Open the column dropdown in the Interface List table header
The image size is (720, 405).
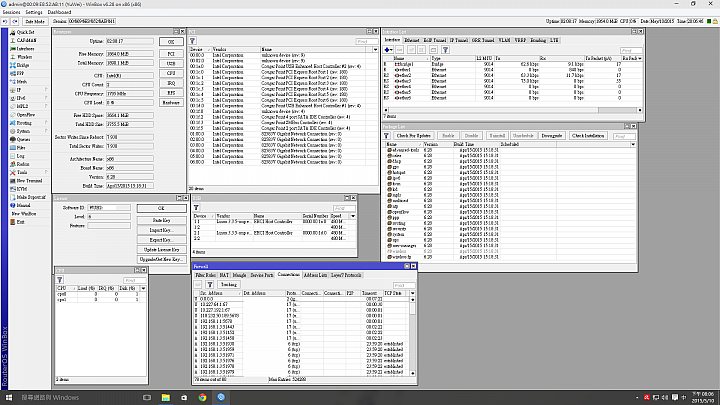coord(640,58)
